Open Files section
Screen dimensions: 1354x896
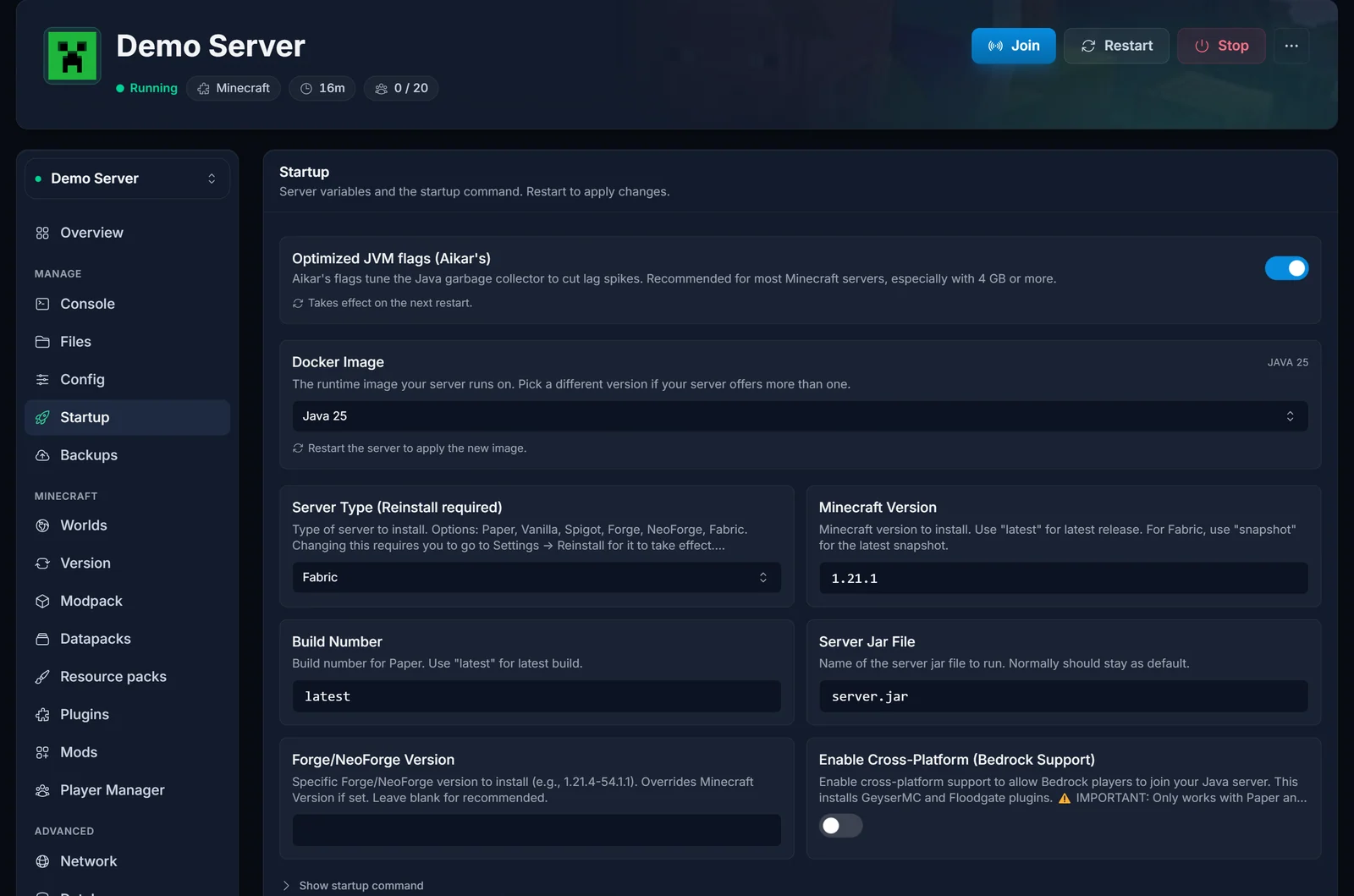coord(127,342)
